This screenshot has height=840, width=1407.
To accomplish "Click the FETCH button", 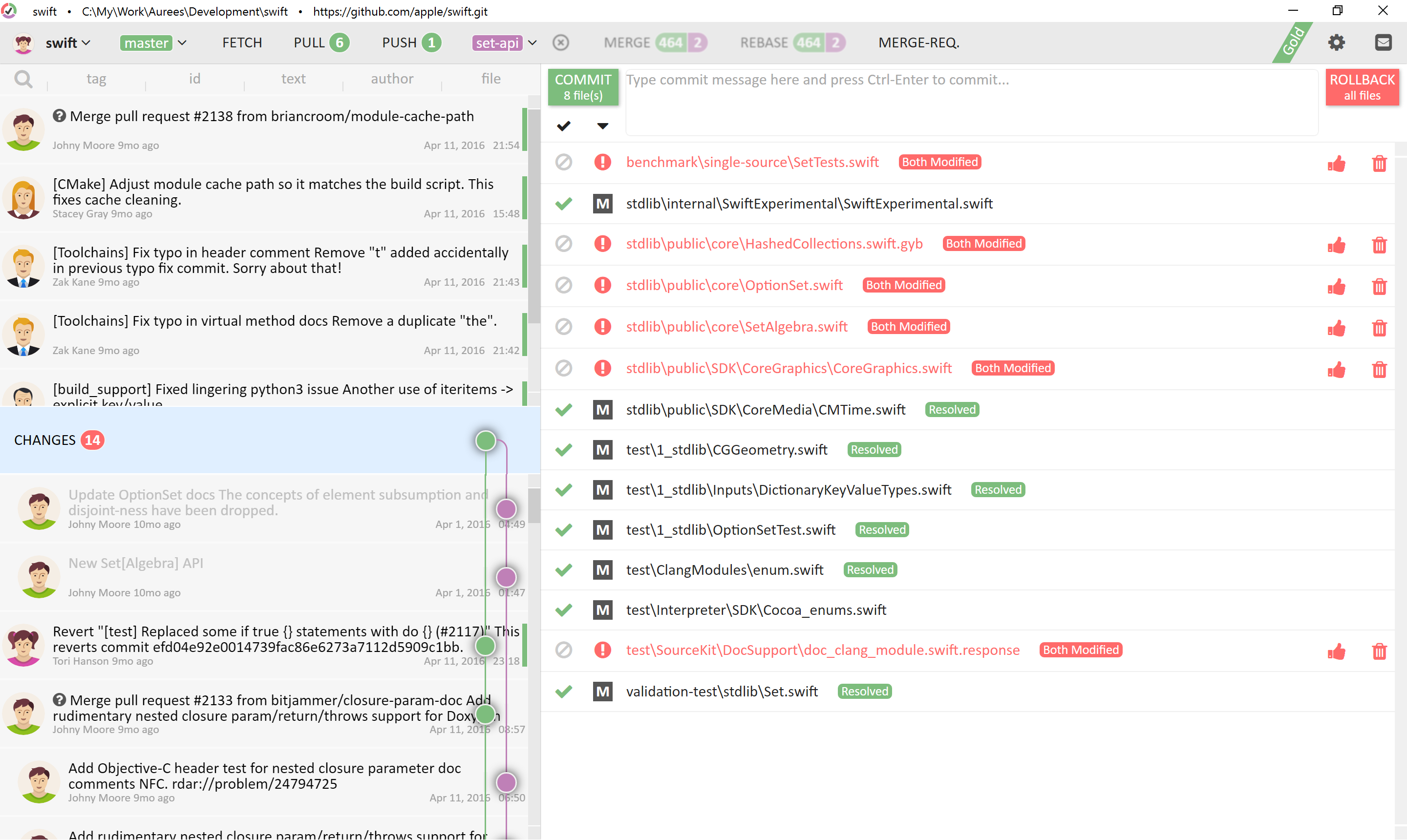I will pyautogui.click(x=242, y=43).
